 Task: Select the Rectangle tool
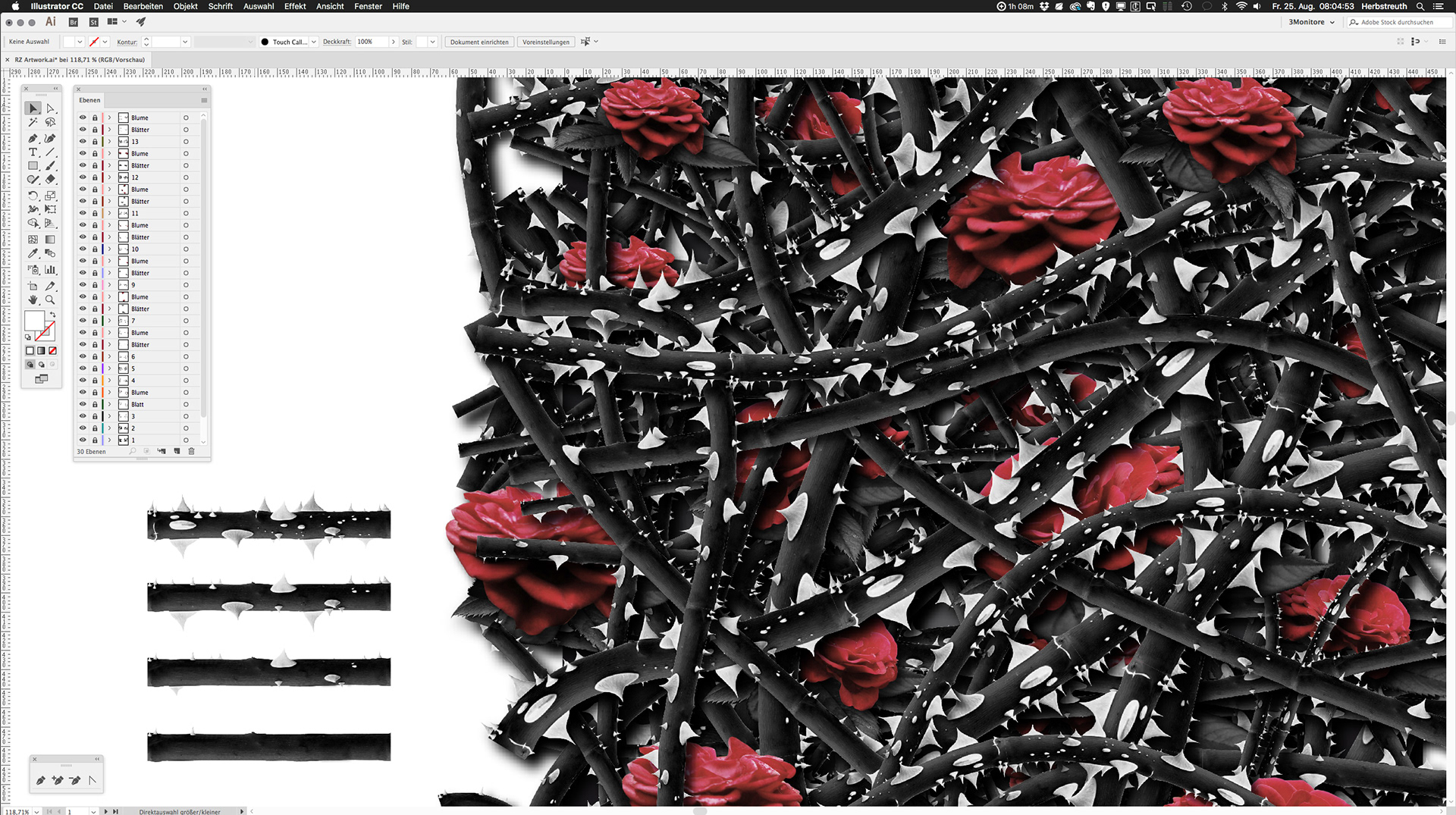(x=33, y=166)
